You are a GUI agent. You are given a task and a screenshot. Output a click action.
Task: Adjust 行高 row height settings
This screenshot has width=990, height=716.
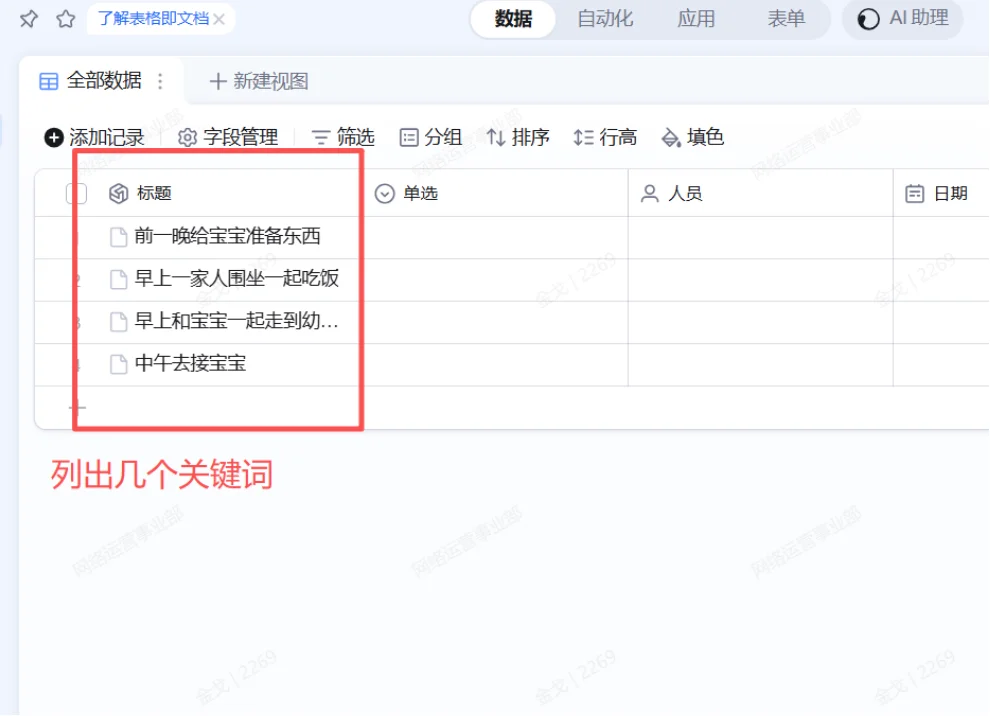tap(605, 137)
